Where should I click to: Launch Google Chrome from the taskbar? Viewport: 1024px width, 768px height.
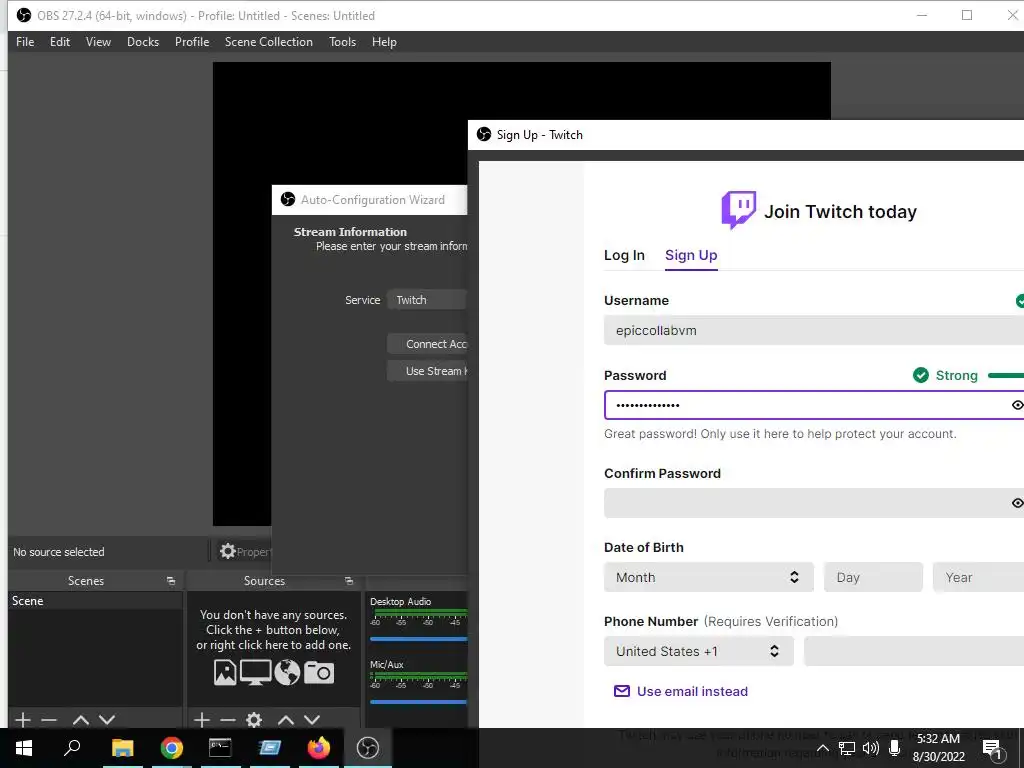[x=172, y=748]
